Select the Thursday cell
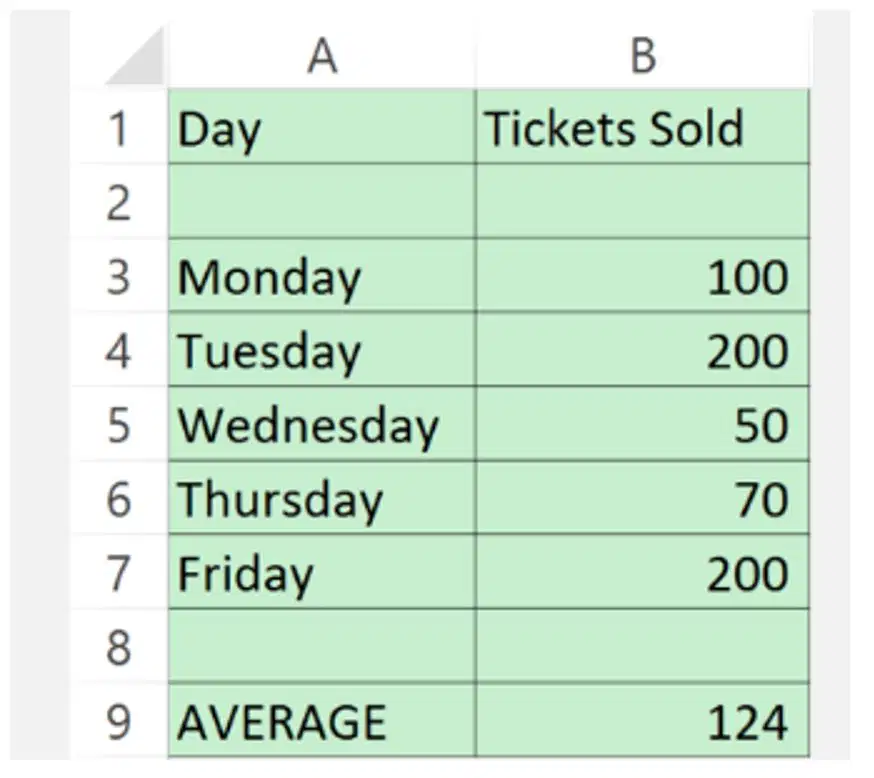874x778 pixels. [322, 498]
